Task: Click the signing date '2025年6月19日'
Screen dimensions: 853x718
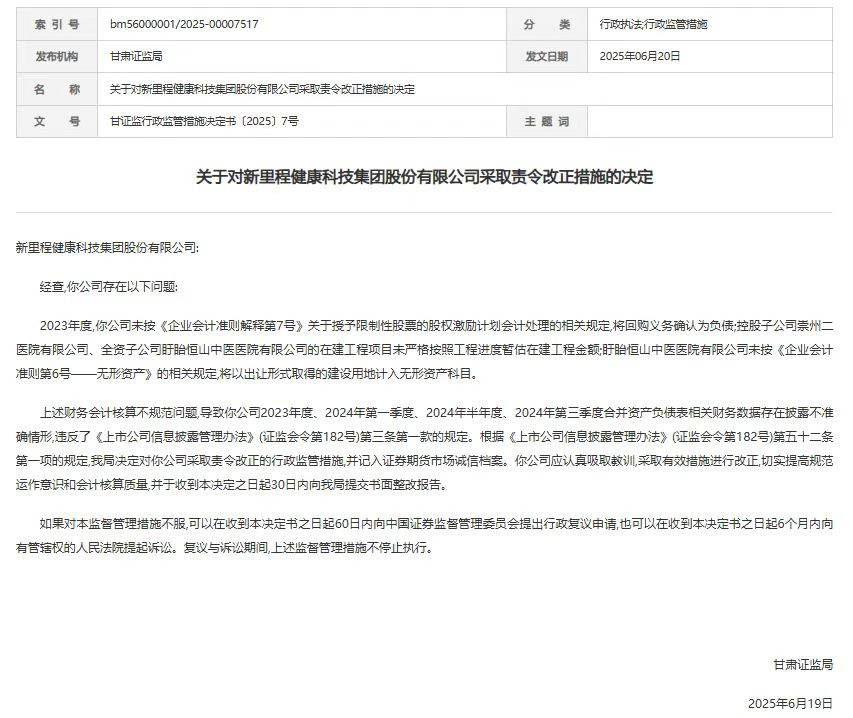Action: coord(790,703)
